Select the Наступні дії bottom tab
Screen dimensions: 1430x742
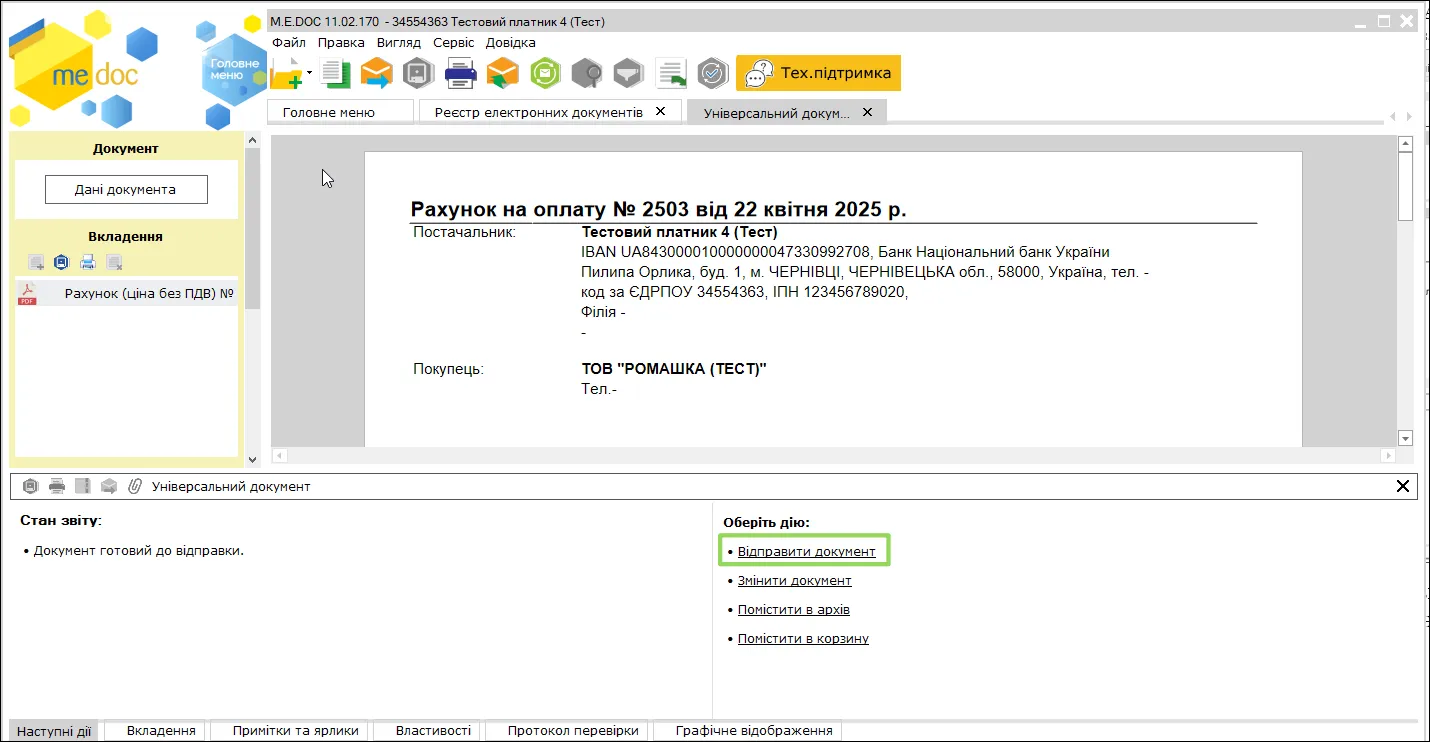(54, 731)
